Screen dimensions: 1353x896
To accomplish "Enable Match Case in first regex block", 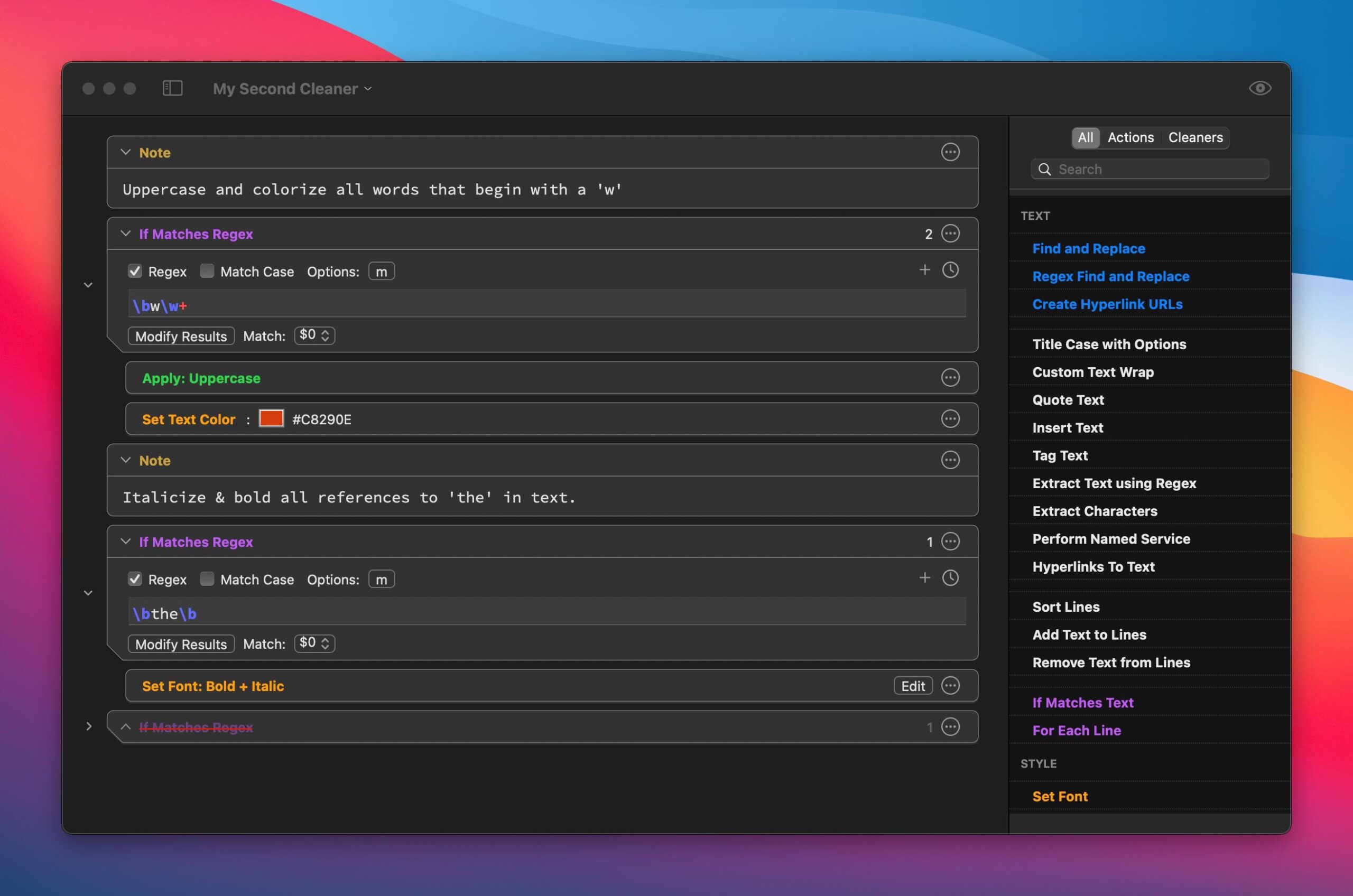I will pyautogui.click(x=207, y=272).
